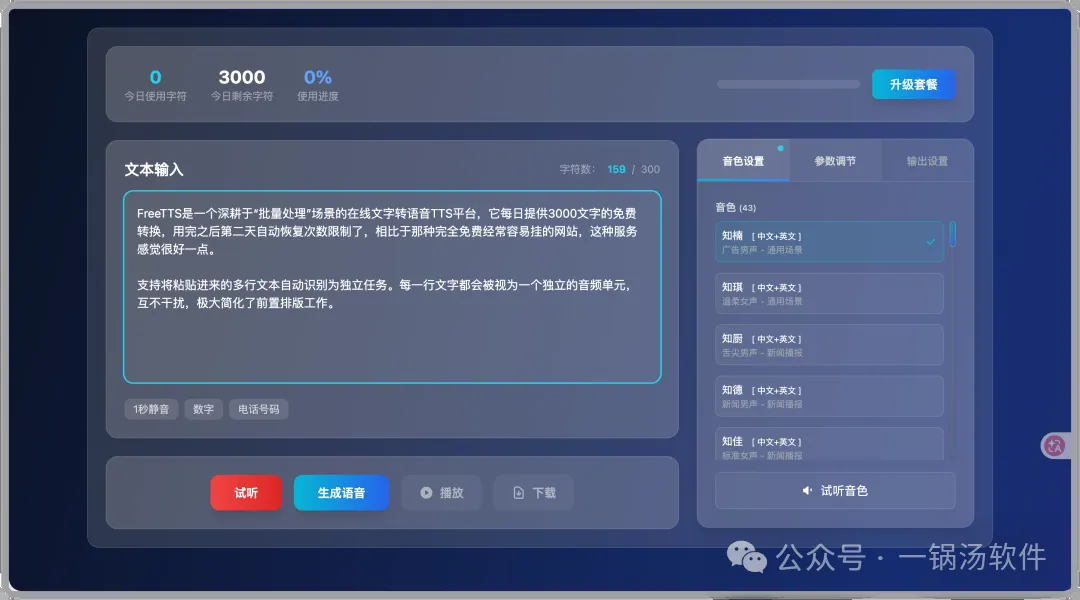Click the 生成语音 button
This screenshot has height=600, width=1080.
pos(341,493)
